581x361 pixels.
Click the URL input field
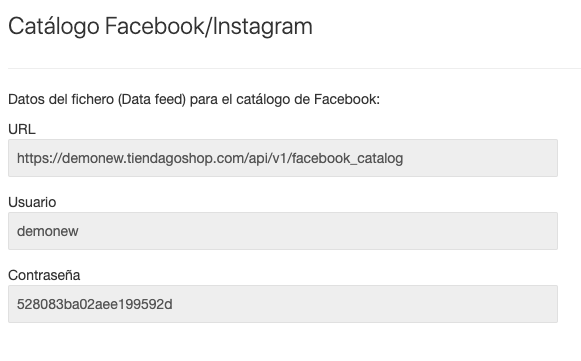(x=283, y=158)
